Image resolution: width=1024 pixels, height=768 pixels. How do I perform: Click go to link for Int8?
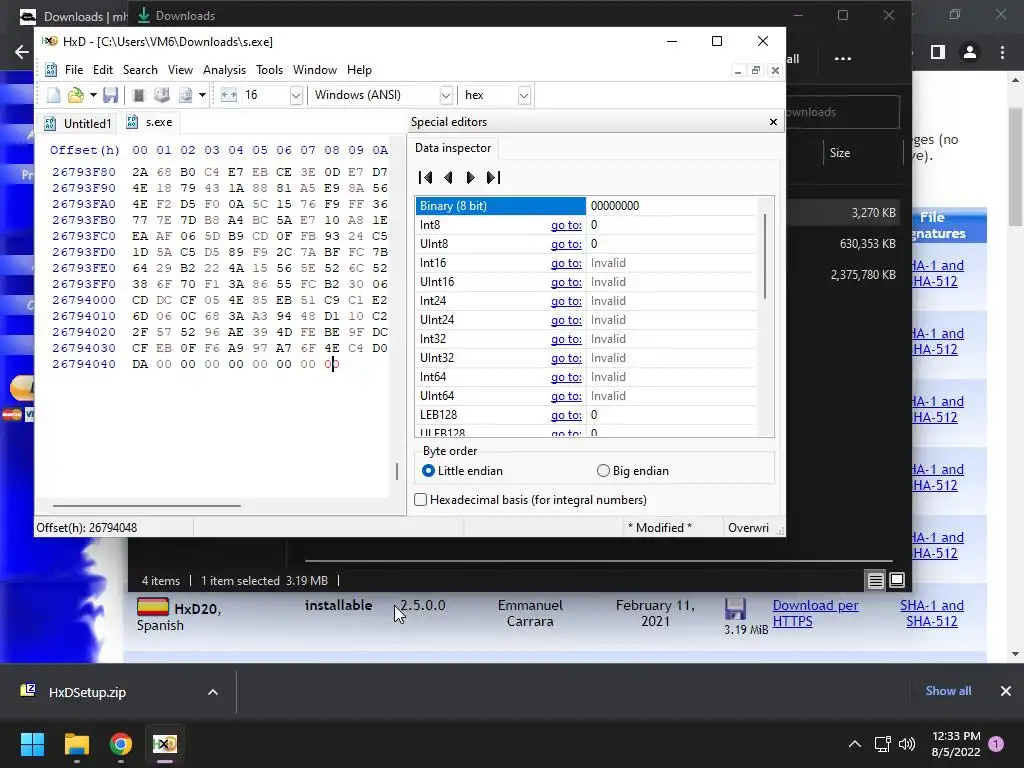(566, 225)
